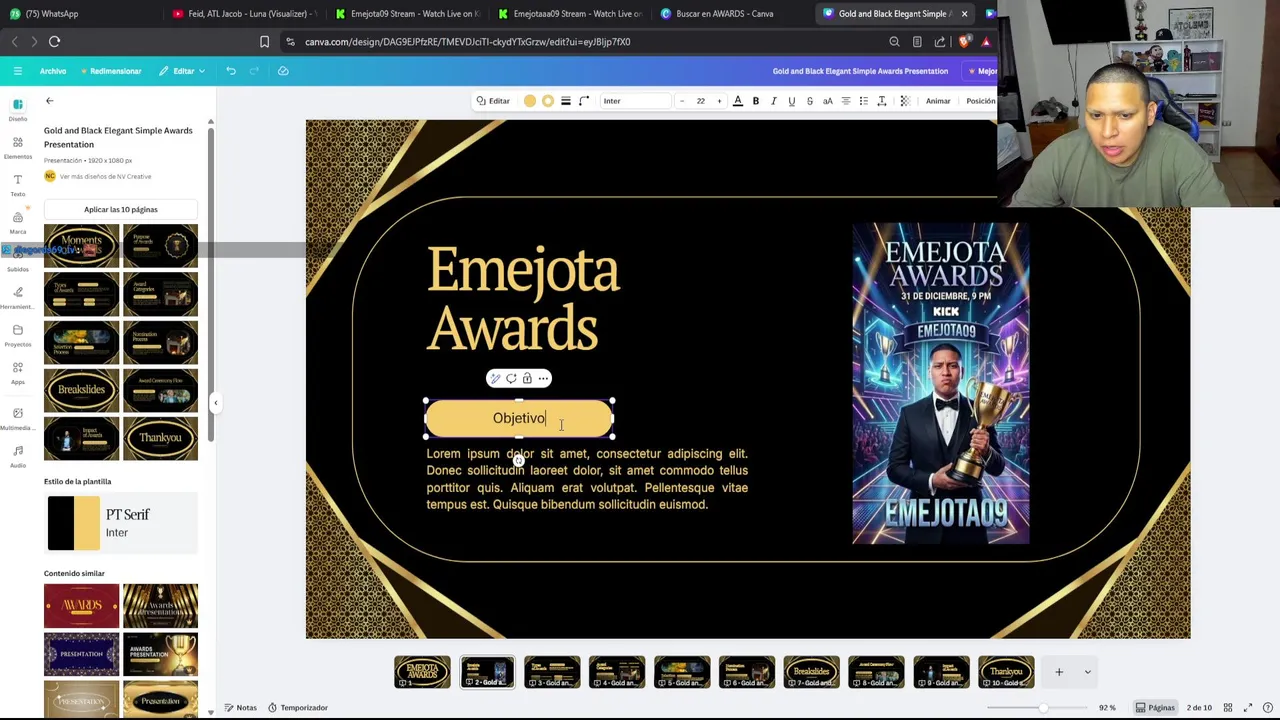Open the Notas panel
This screenshot has height=720, width=1280.
click(x=240, y=708)
